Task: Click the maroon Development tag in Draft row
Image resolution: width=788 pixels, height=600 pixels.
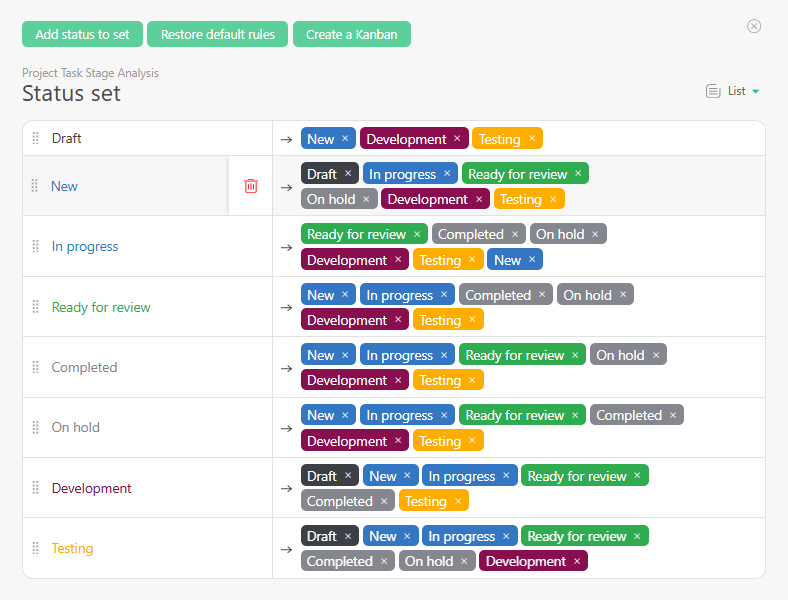Action: pos(406,139)
